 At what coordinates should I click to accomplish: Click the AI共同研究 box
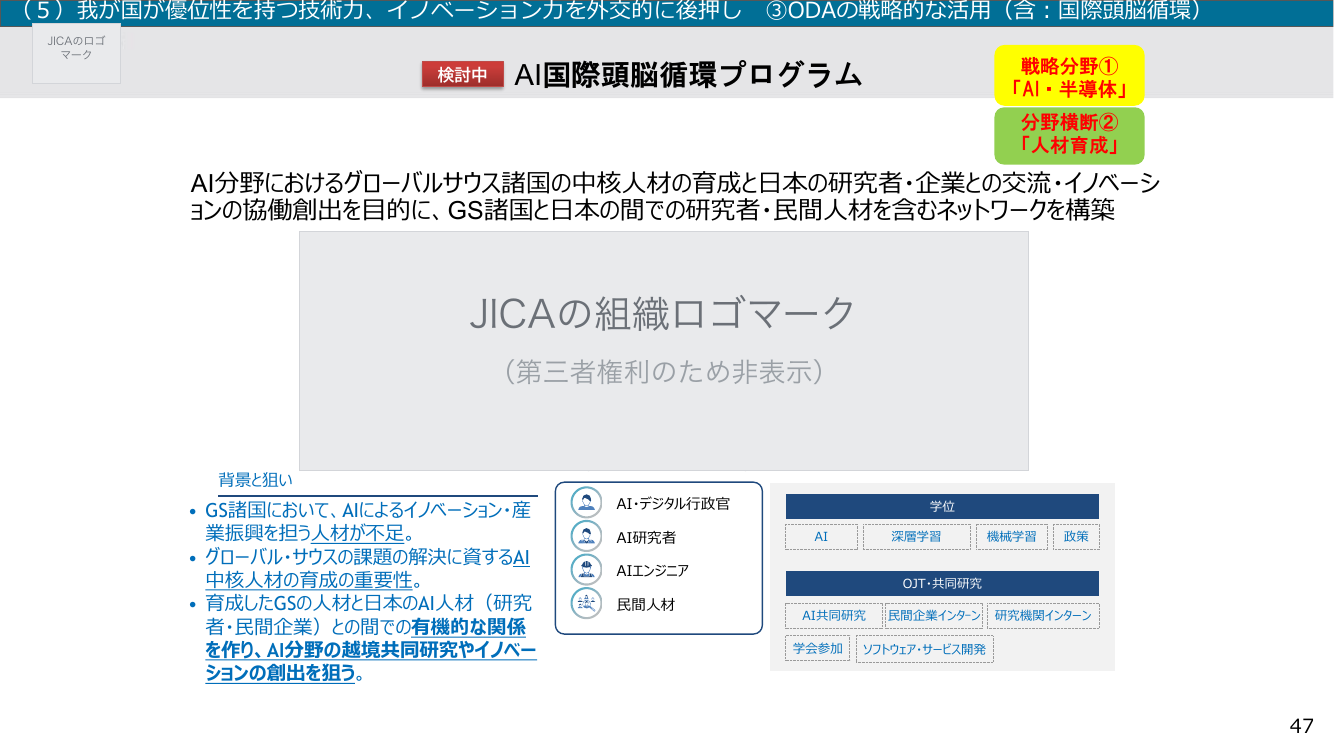coord(834,616)
